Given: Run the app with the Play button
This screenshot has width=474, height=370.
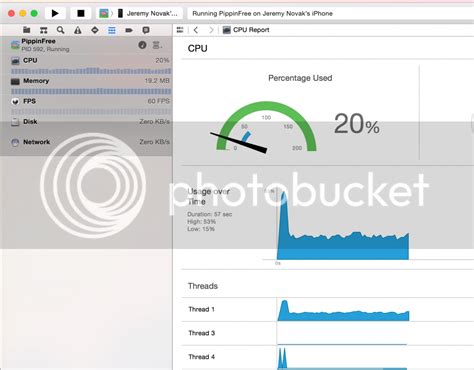Looking at the screenshot, I should [x=55, y=13].
